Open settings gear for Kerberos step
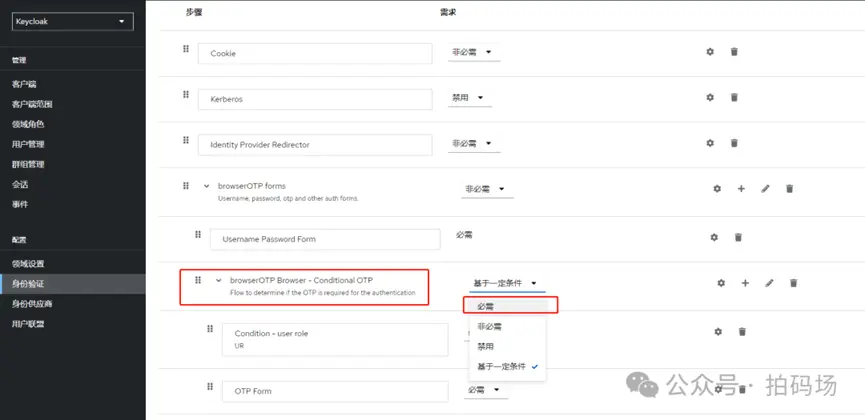This screenshot has height=420, width=865. [710, 97]
